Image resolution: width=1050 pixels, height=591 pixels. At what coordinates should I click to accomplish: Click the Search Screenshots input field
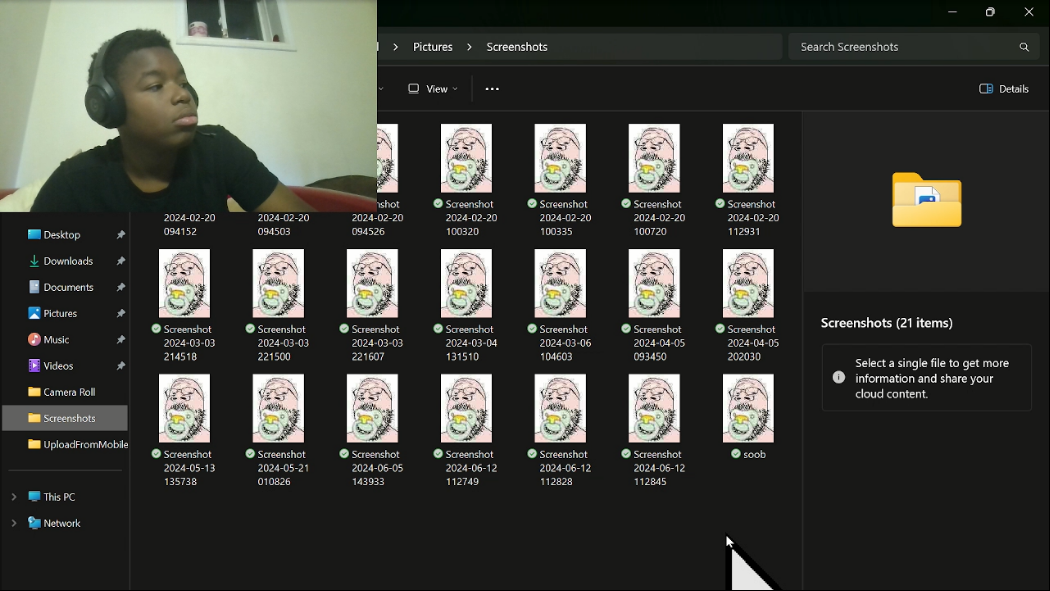pos(900,47)
